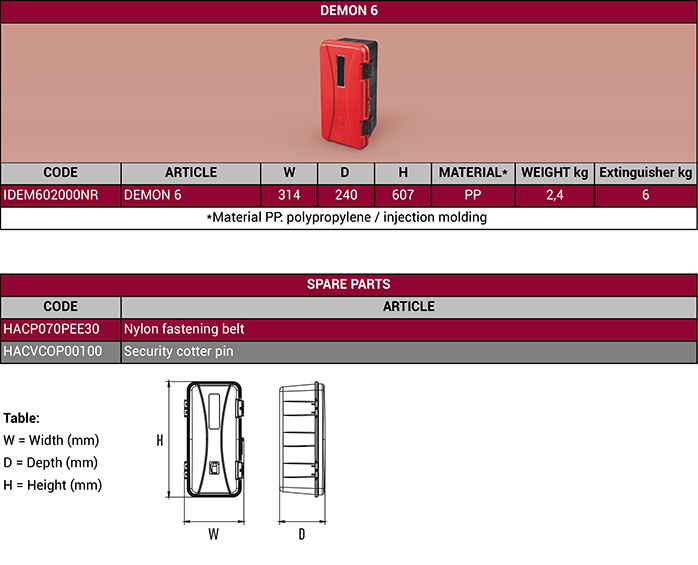Click the side-view cabinet technical drawing
Image resolution: width=698 pixels, height=565 pixels.
pyautogui.click(x=302, y=439)
